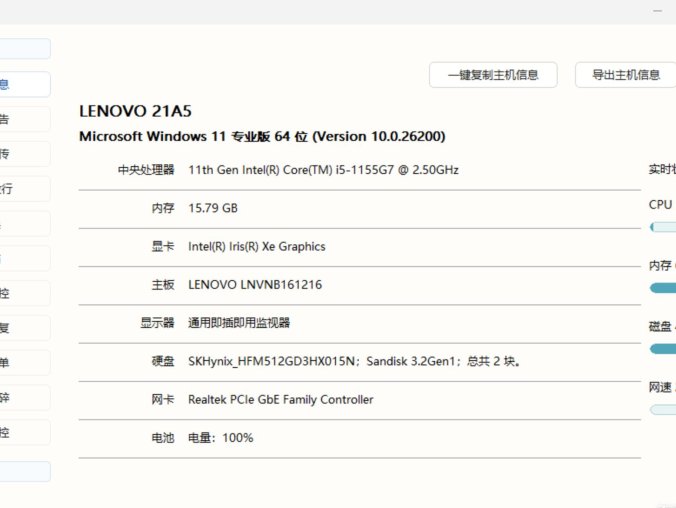
Task: Click the 网卡 row label
Action: pyautogui.click(x=163, y=399)
